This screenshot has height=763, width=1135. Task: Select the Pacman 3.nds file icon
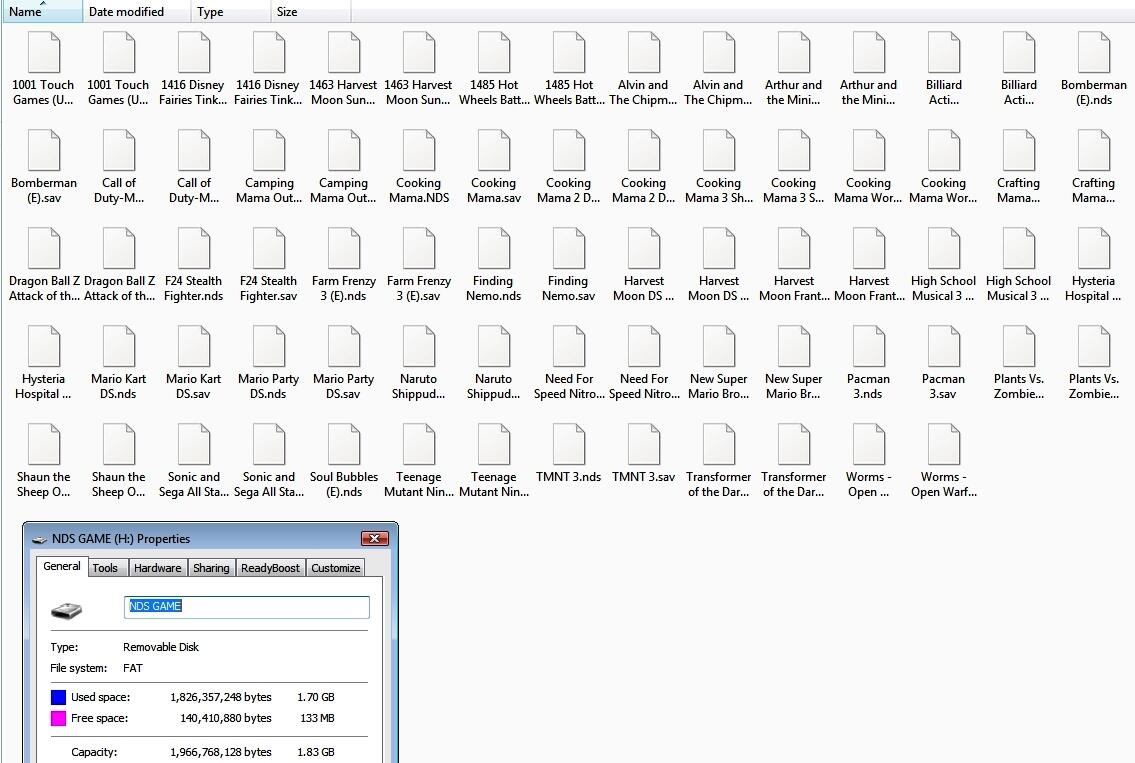pyautogui.click(x=869, y=346)
